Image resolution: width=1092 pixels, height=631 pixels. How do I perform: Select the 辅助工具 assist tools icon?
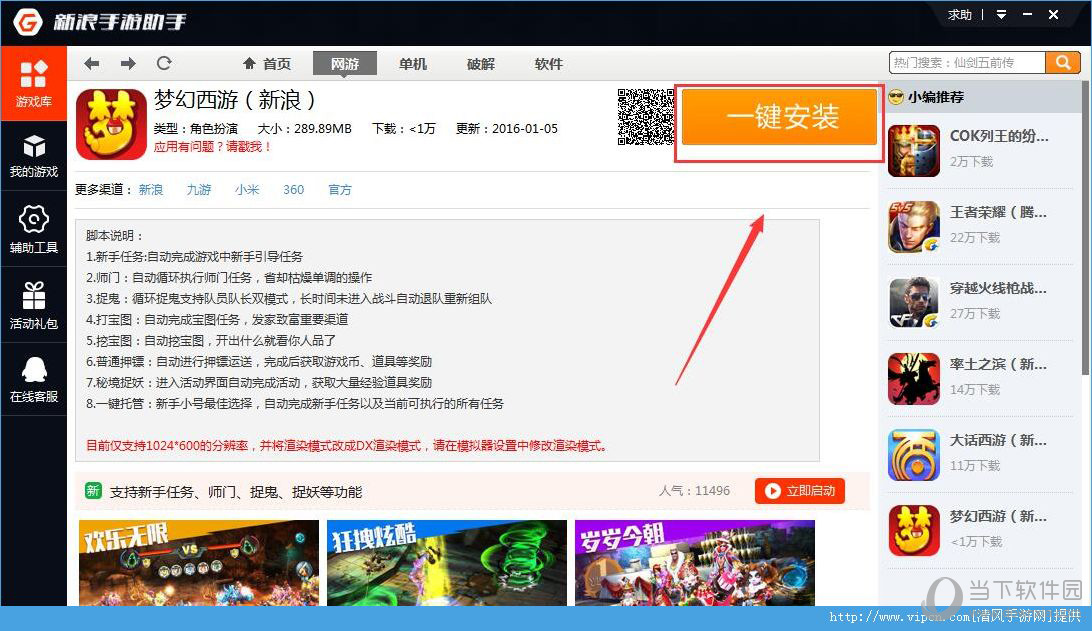click(x=34, y=230)
